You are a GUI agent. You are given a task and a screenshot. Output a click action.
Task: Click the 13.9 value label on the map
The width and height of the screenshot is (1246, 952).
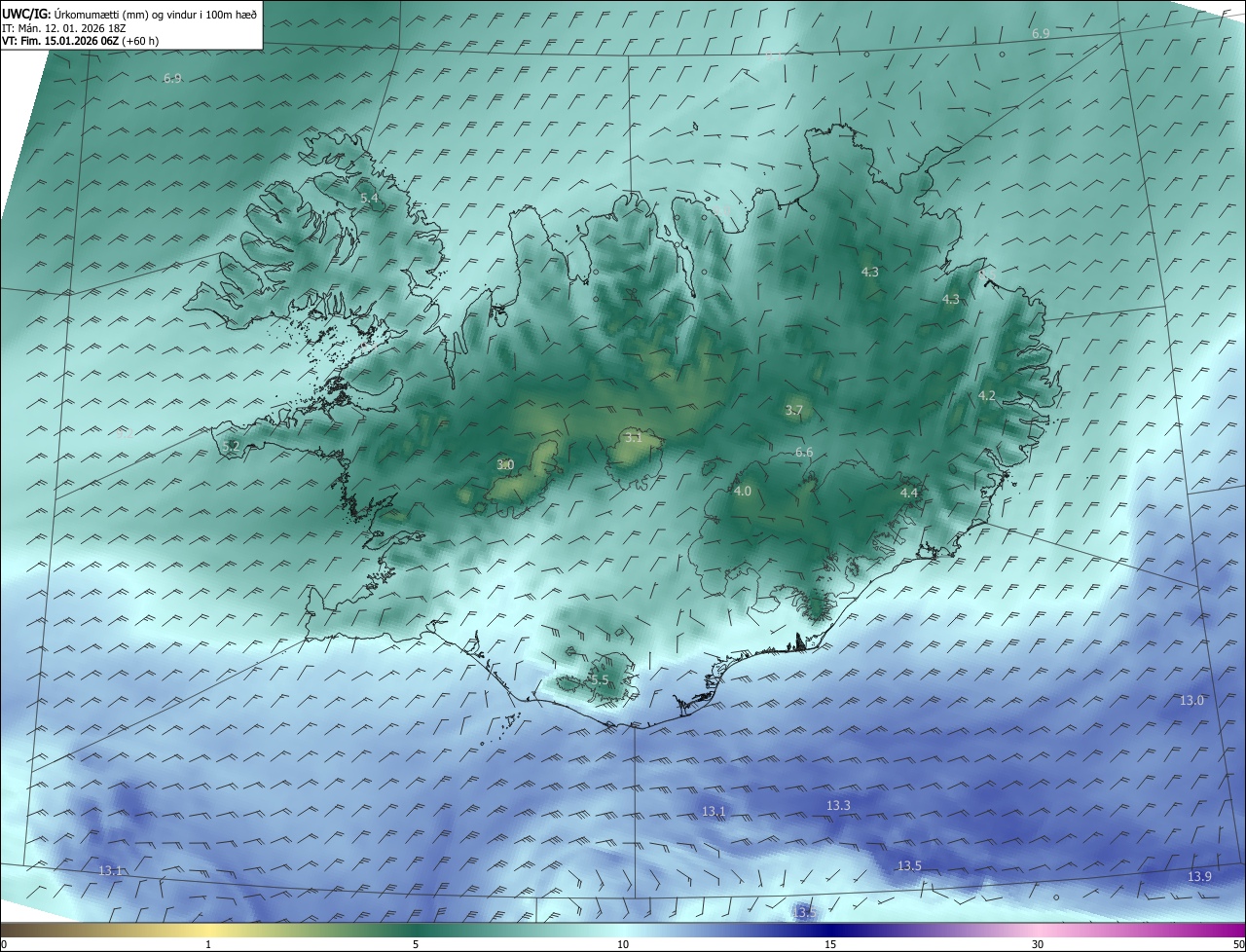point(1199,877)
